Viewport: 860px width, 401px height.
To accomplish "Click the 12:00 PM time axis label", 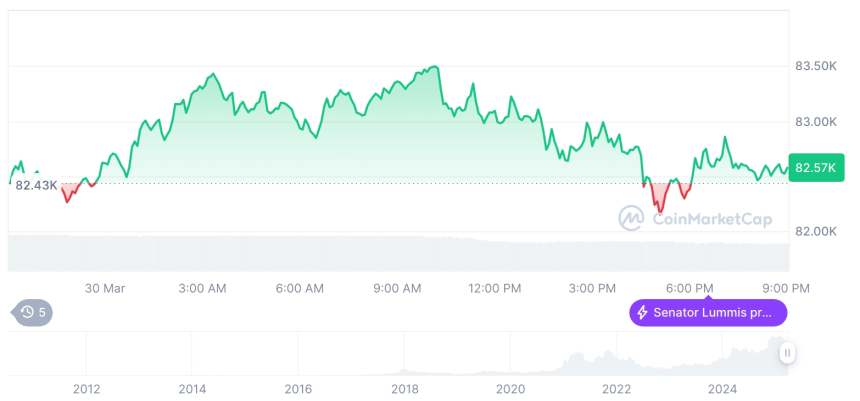I will click(x=494, y=288).
